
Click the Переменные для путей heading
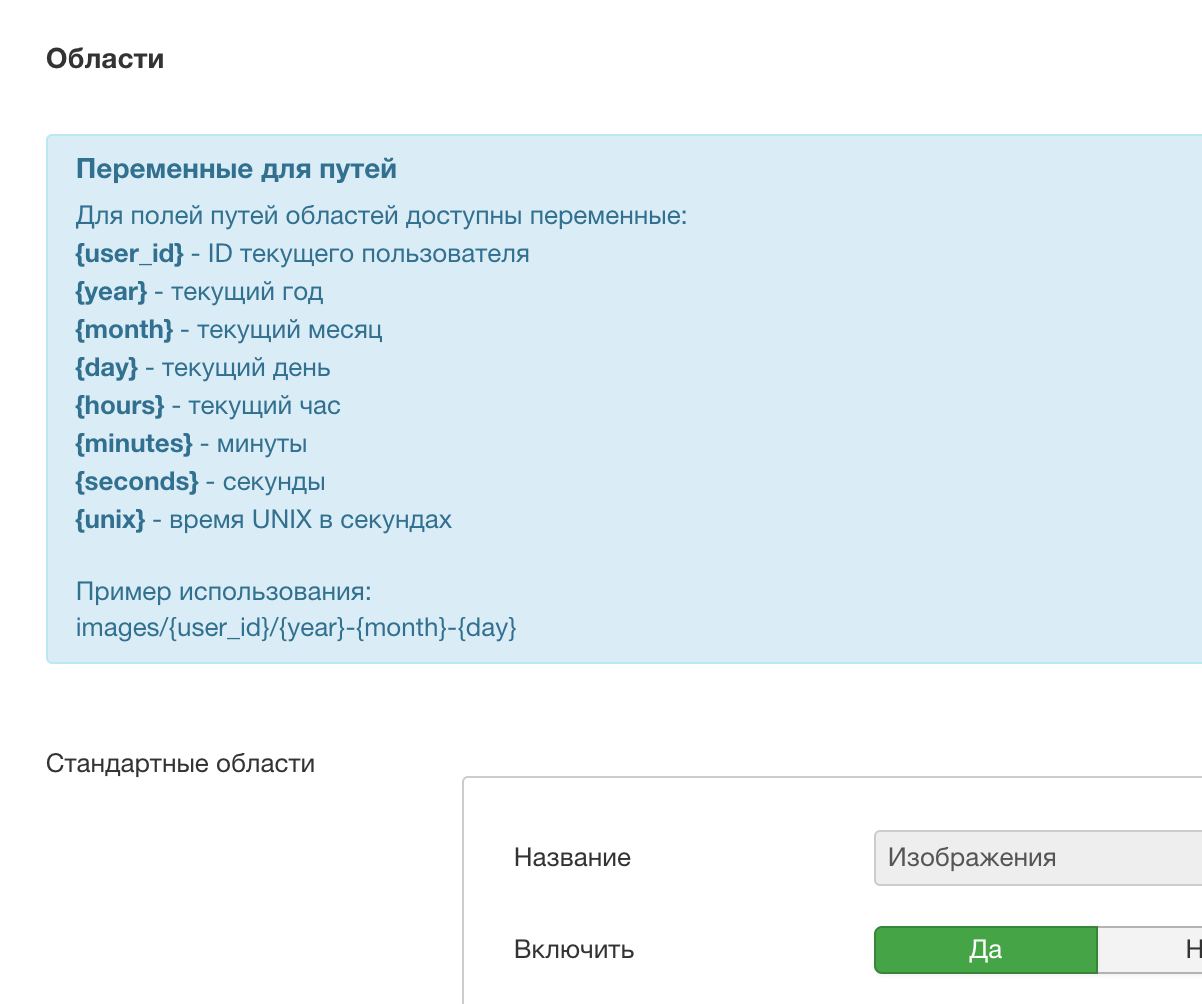click(x=236, y=169)
